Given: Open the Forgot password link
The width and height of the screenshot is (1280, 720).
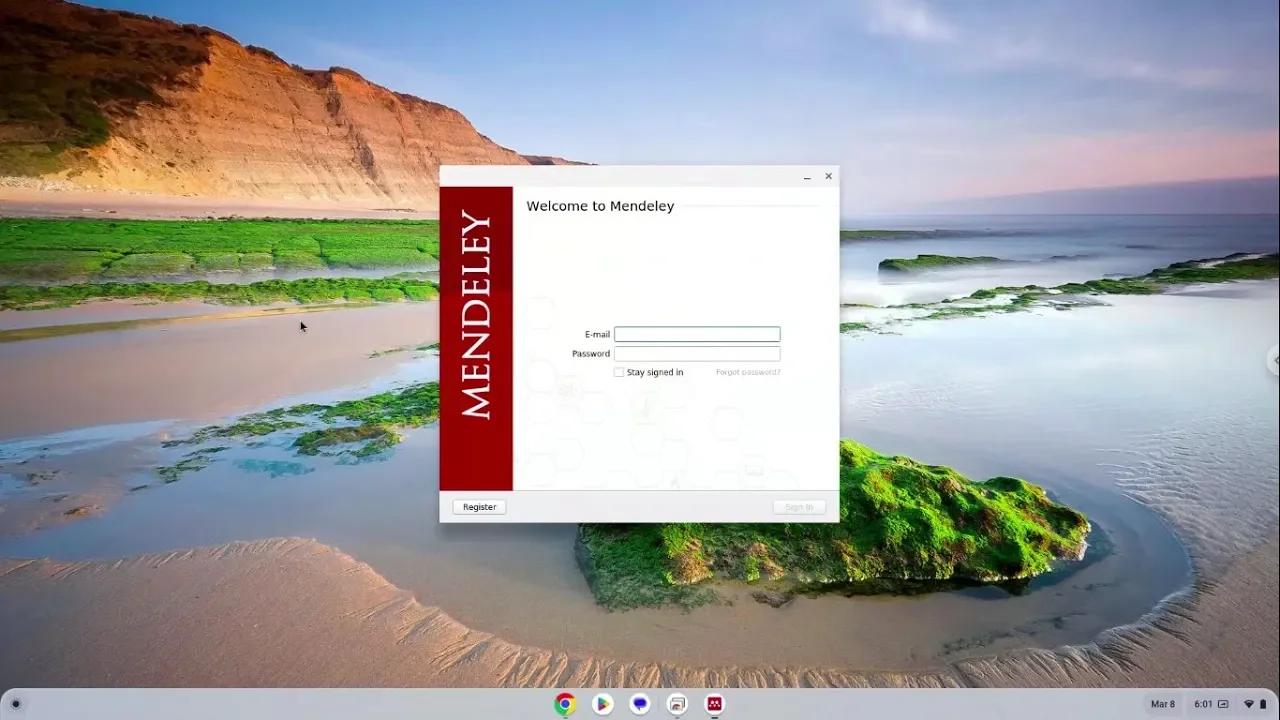Looking at the screenshot, I should 746,371.
